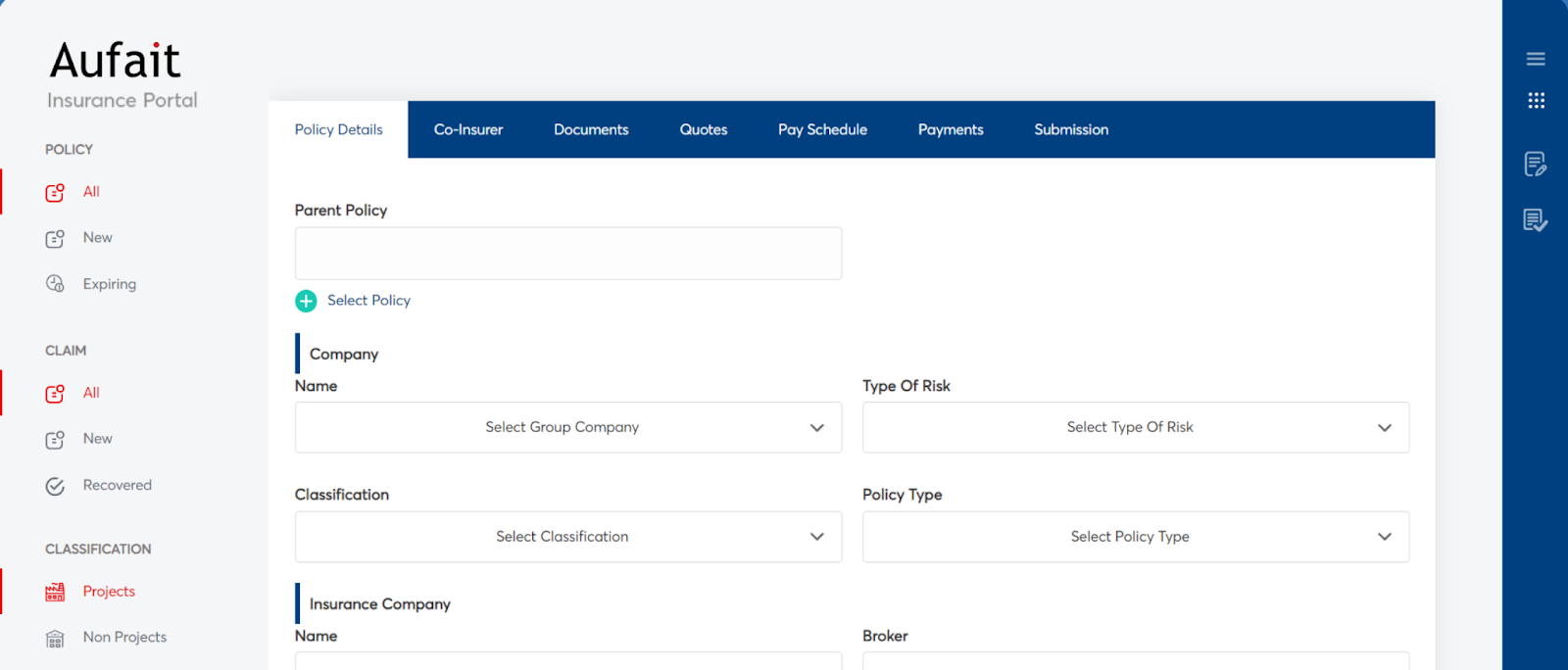1568x670 pixels.
Task: Click the Expiring policy clock icon
Action: [x=55, y=284]
